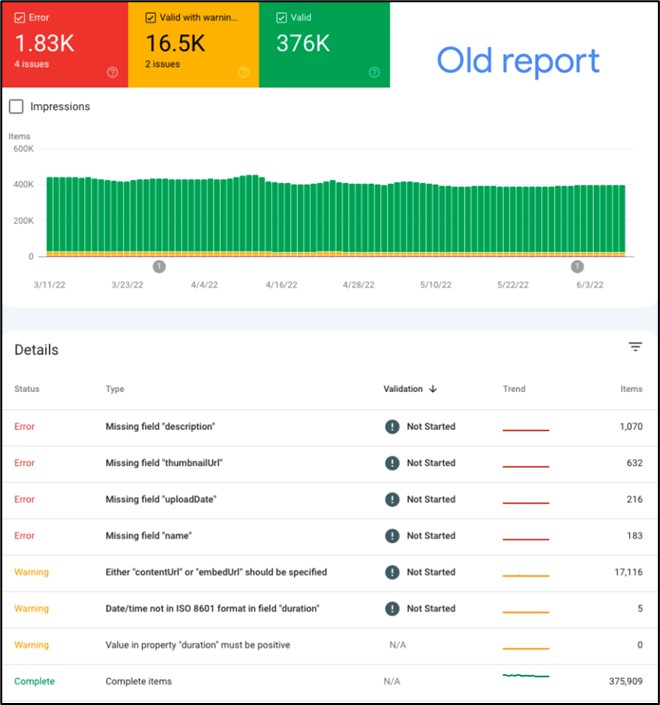Screen dimensions: 660x705
Task: Sort by the Status column header
Action: coord(27,389)
